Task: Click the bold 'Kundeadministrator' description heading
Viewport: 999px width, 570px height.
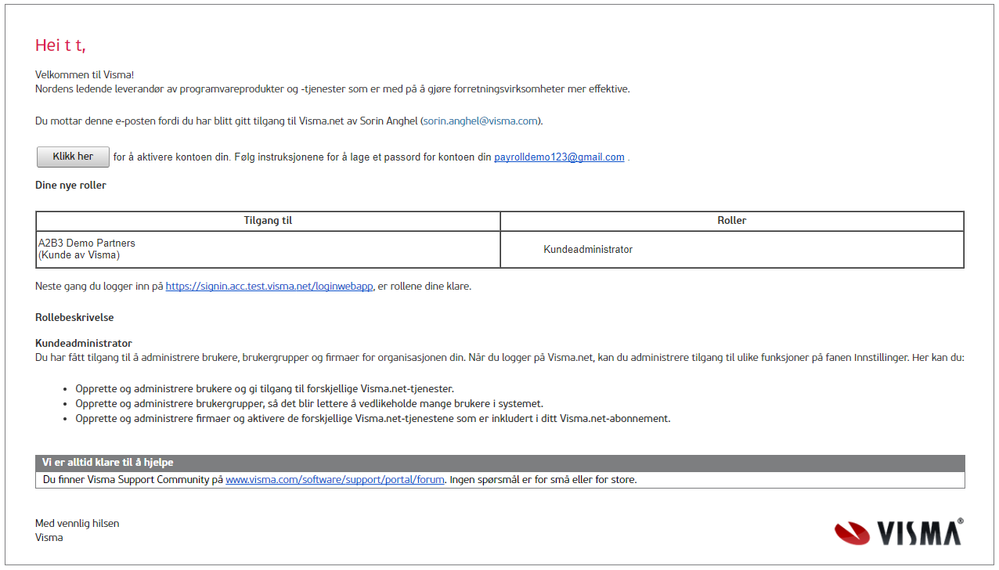Action: click(83, 343)
